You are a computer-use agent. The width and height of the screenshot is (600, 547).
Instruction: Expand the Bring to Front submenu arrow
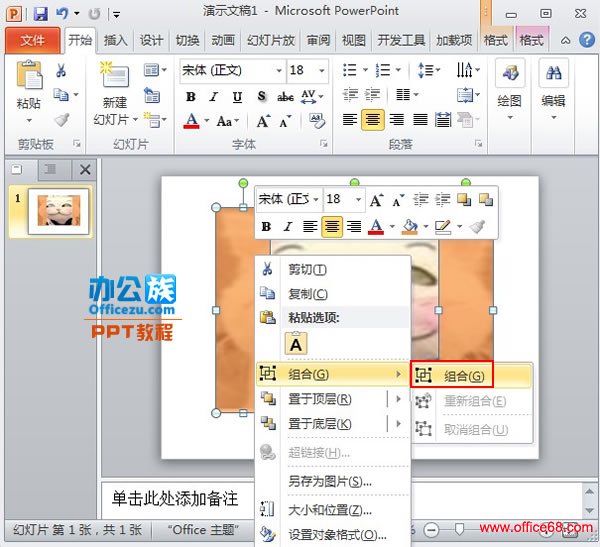398,399
